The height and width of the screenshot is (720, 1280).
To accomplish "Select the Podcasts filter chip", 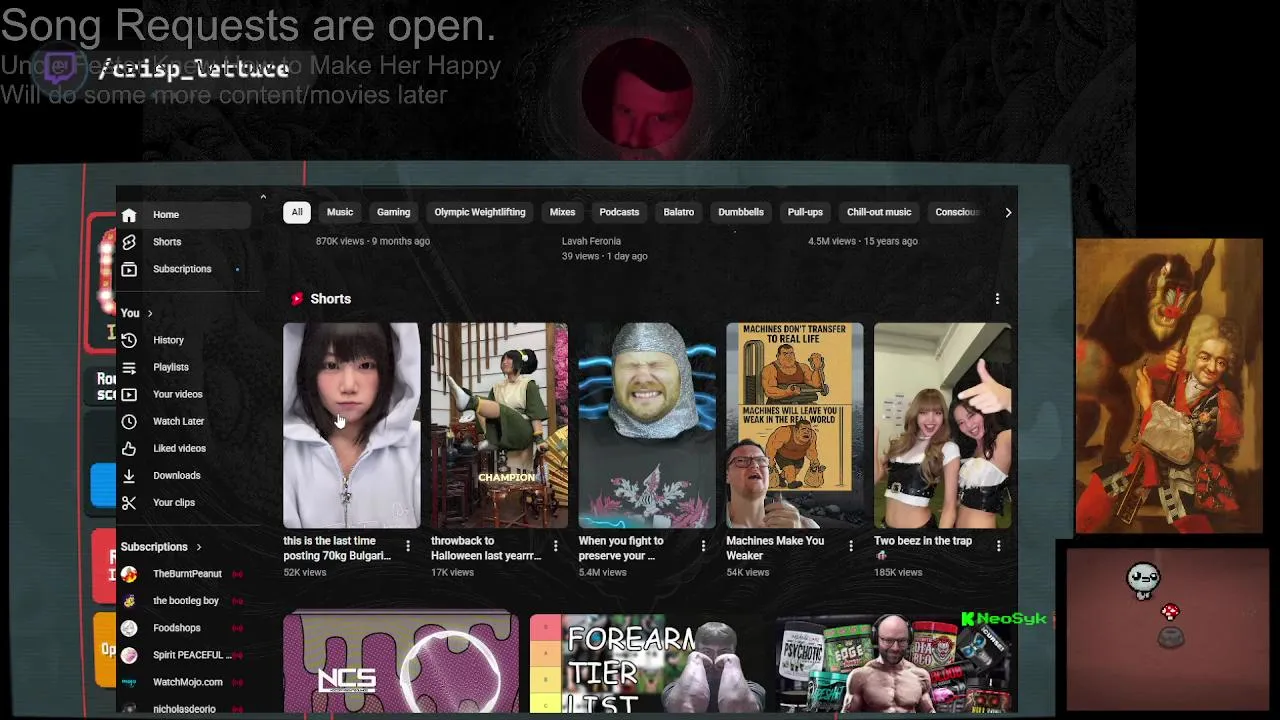I will pos(619,212).
